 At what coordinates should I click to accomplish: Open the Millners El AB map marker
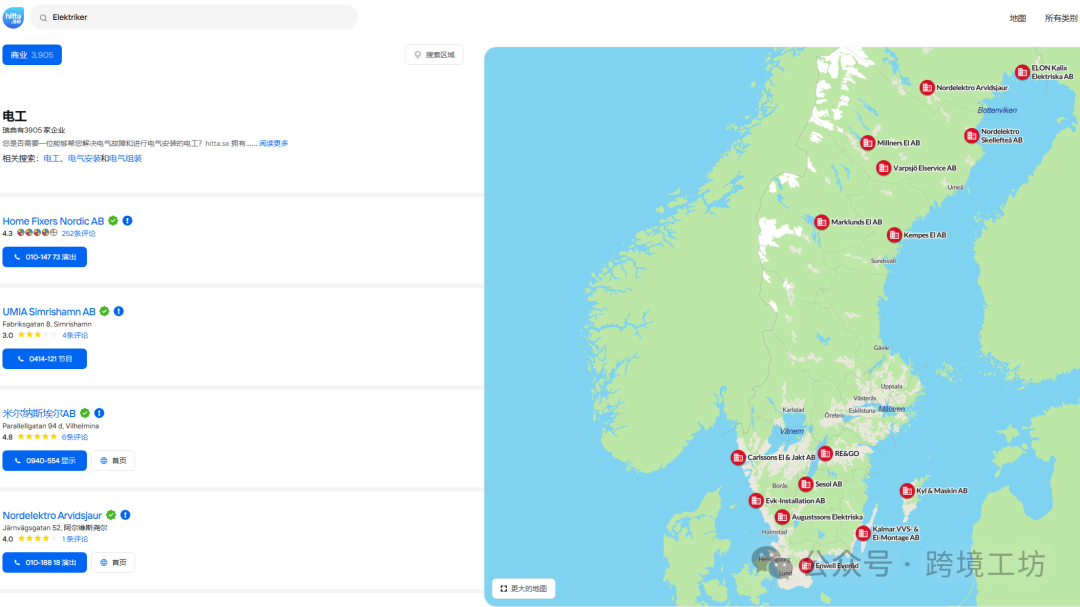pyautogui.click(x=867, y=143)
